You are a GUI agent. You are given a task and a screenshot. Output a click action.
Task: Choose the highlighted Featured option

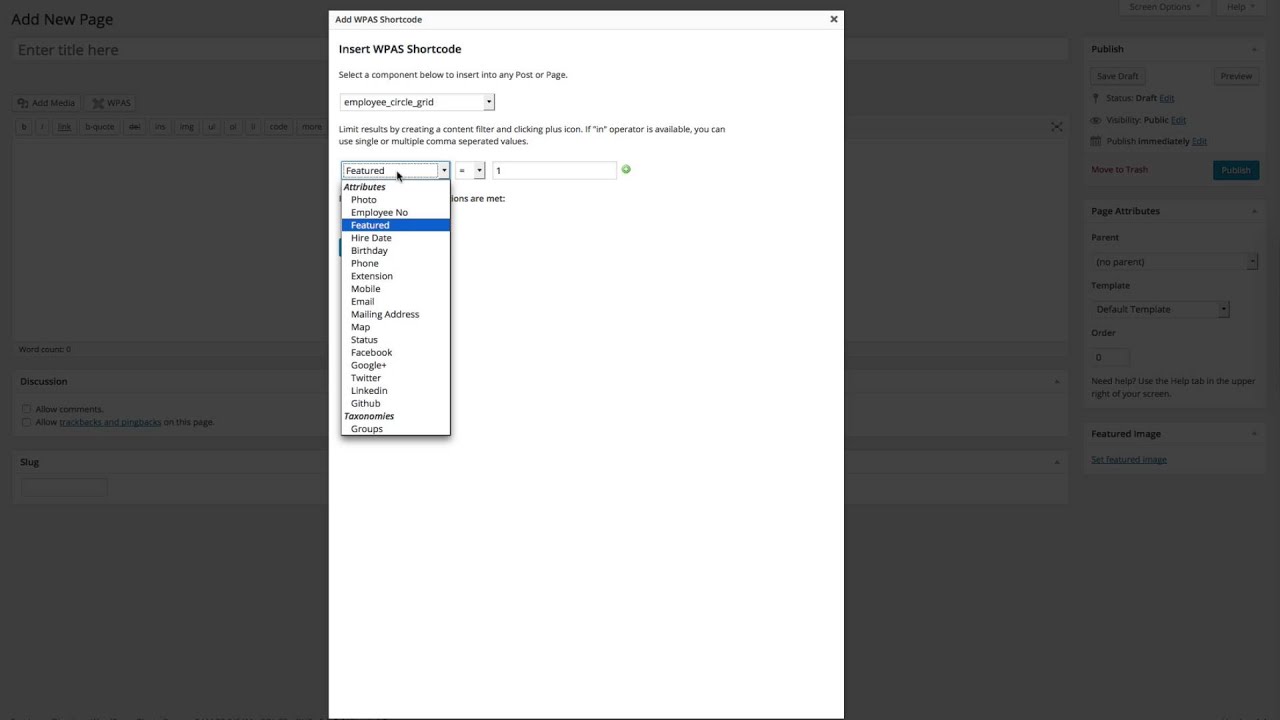pos(396,225)
